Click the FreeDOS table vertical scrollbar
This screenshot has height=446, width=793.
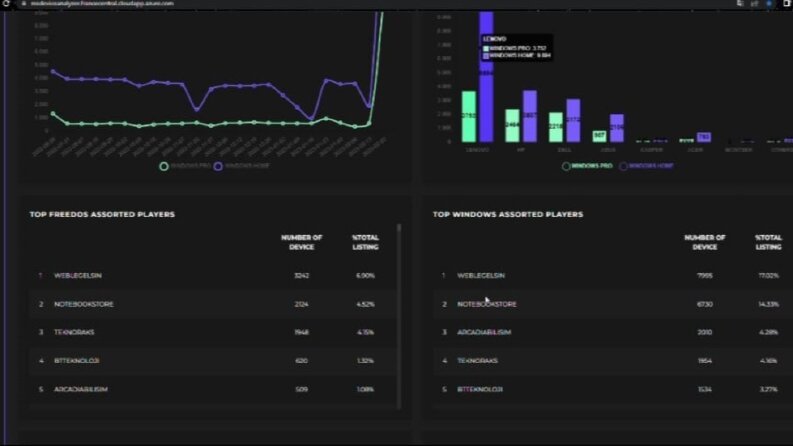399,316
